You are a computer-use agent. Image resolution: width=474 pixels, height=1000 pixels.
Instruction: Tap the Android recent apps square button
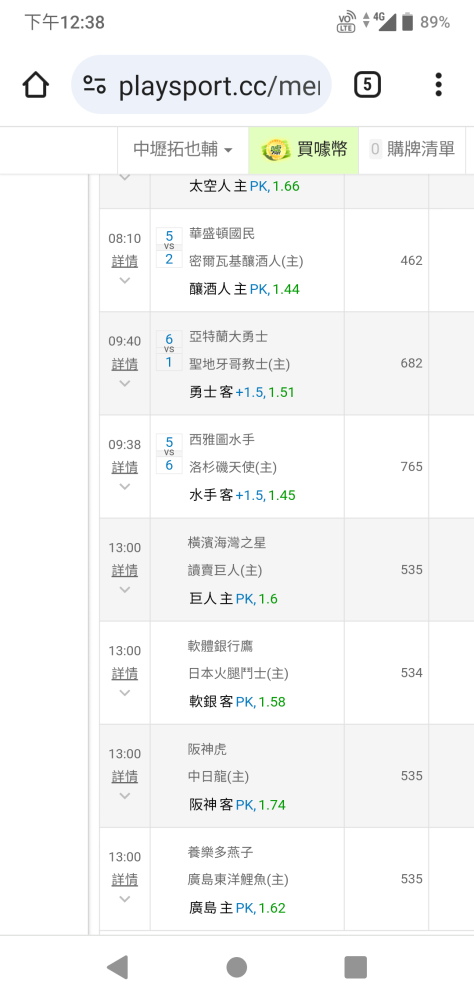pos(355,967)
